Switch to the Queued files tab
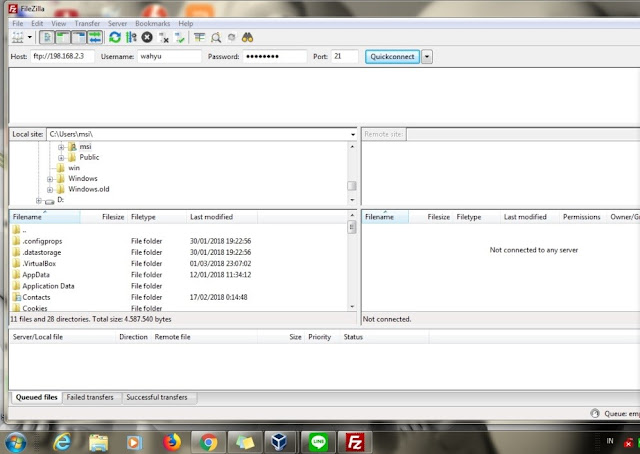The width and height of the screenshot is (640, 454). (36, 397)
